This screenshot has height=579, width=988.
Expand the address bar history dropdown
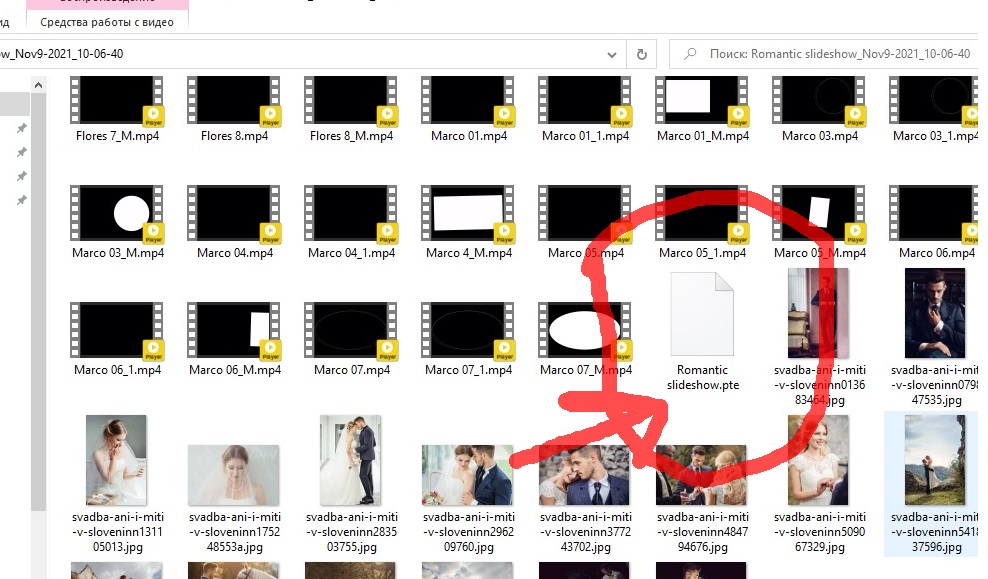(x=611, y=54)
